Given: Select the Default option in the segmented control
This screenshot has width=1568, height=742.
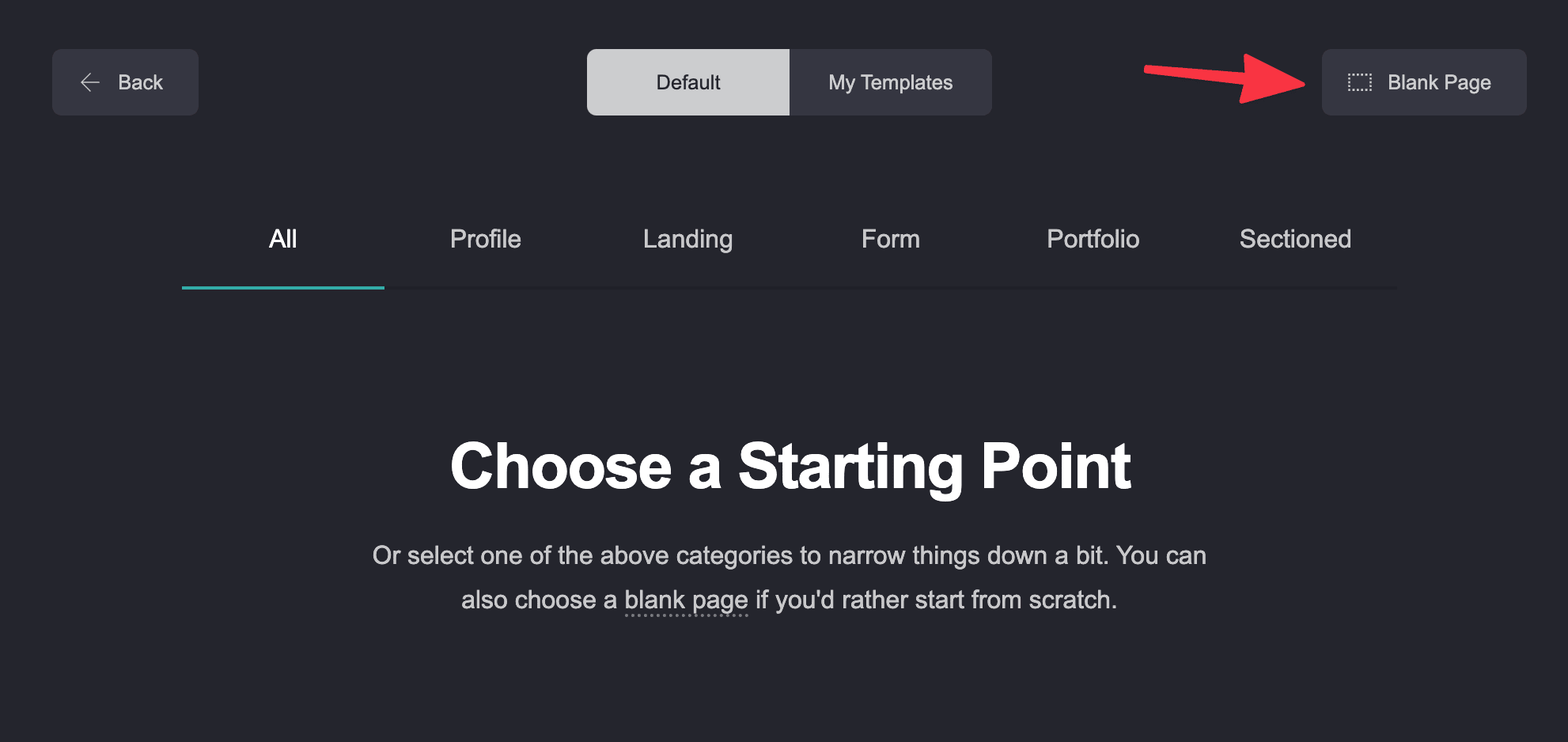Looking at the screenshot, I should tap(687, 81).
